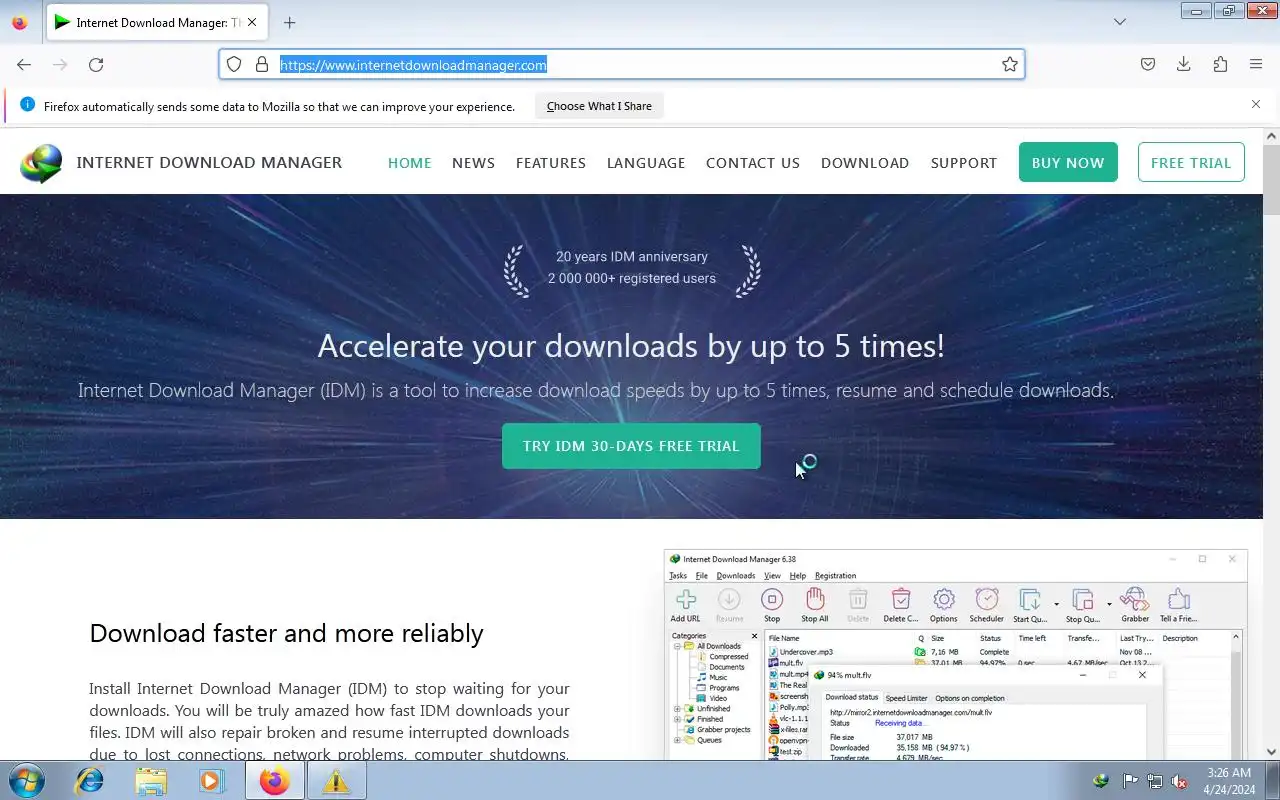
Task: Go back using the browser back arrow
Action: (24, 64)
